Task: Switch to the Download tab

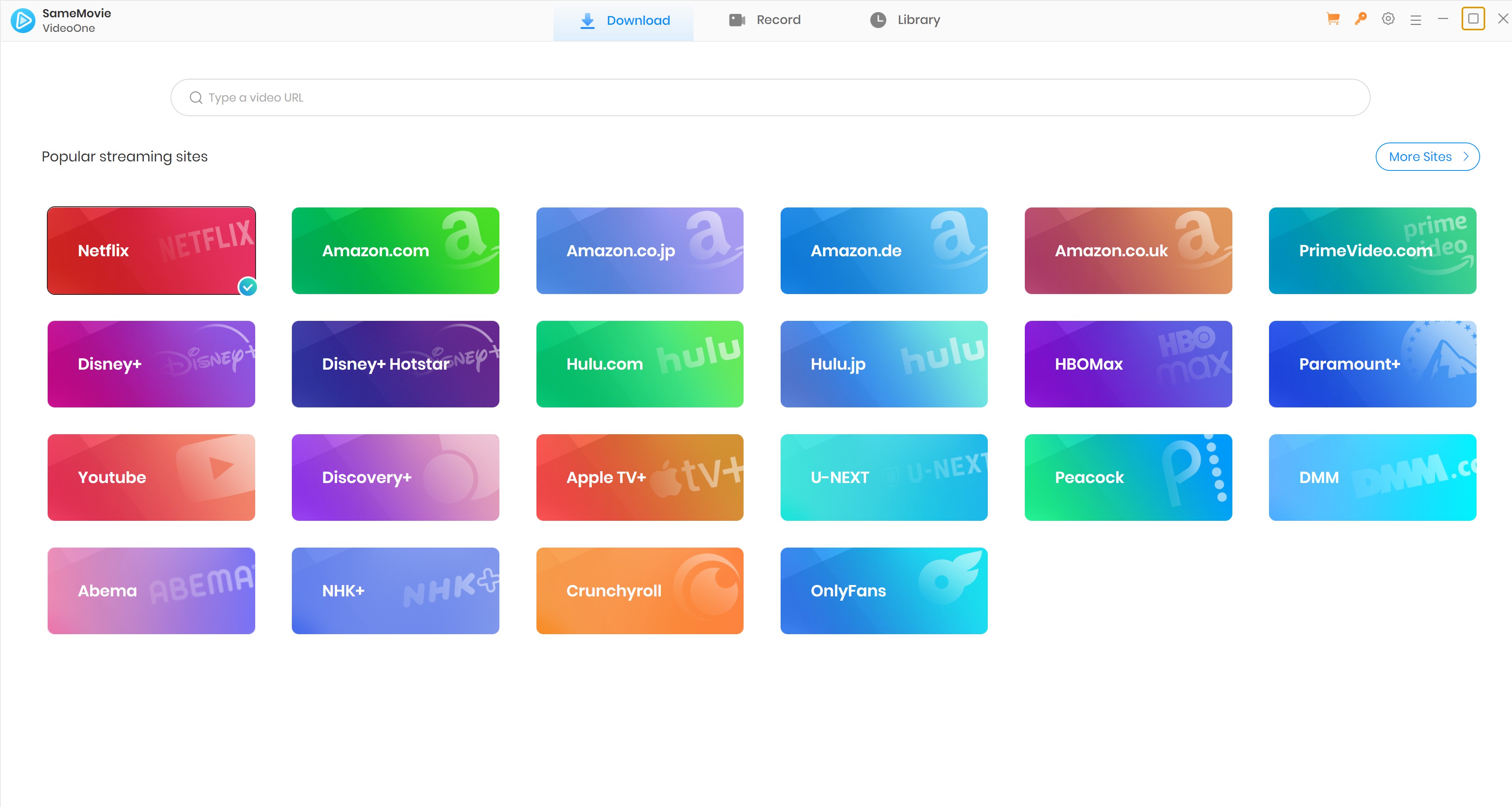Action: click(623, 20)
